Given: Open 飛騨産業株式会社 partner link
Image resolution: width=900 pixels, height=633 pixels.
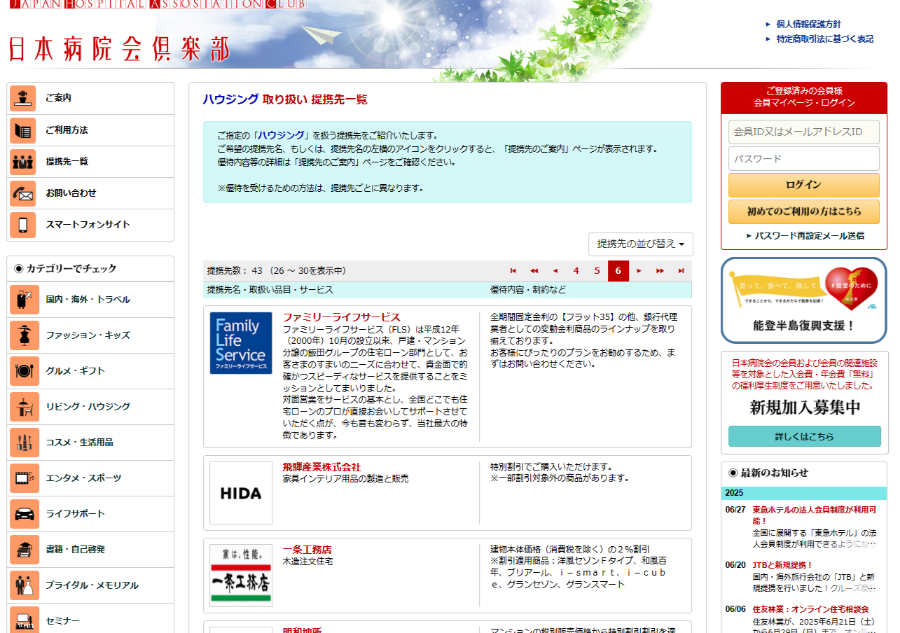Looking at the screenshot, I should 321,467.
